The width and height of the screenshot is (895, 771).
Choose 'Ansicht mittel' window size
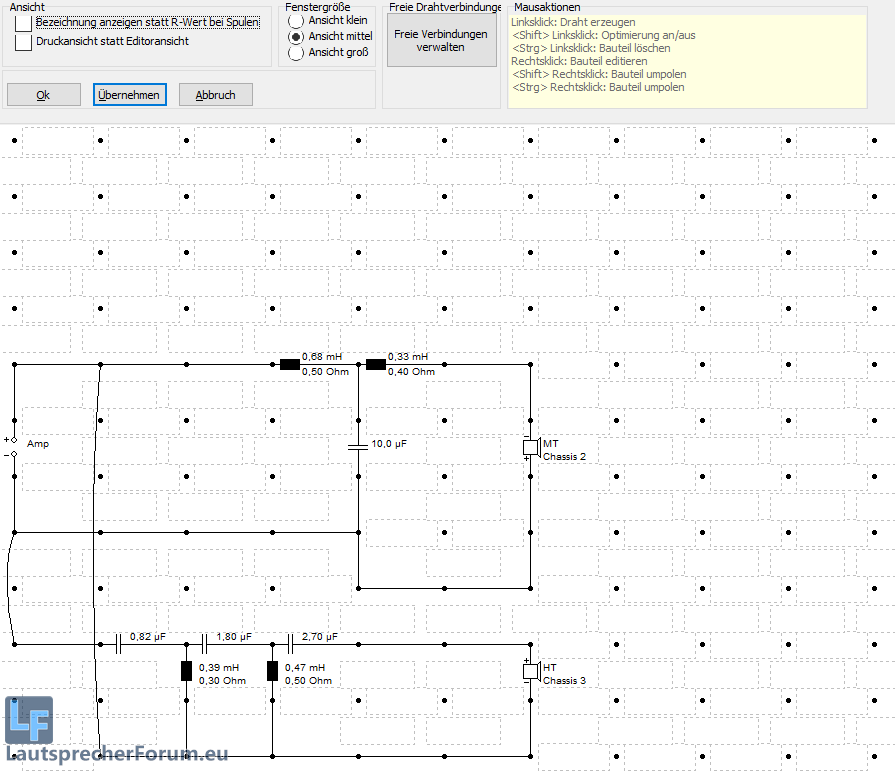coord(296,36)
